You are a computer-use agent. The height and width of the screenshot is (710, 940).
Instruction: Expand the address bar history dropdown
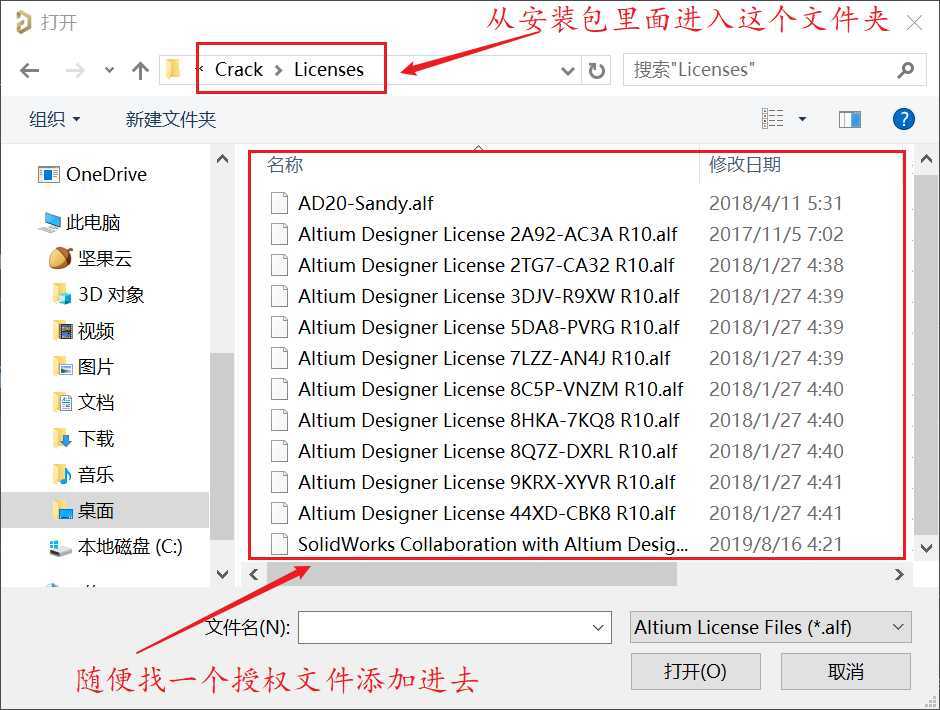(x=567, y=71)
